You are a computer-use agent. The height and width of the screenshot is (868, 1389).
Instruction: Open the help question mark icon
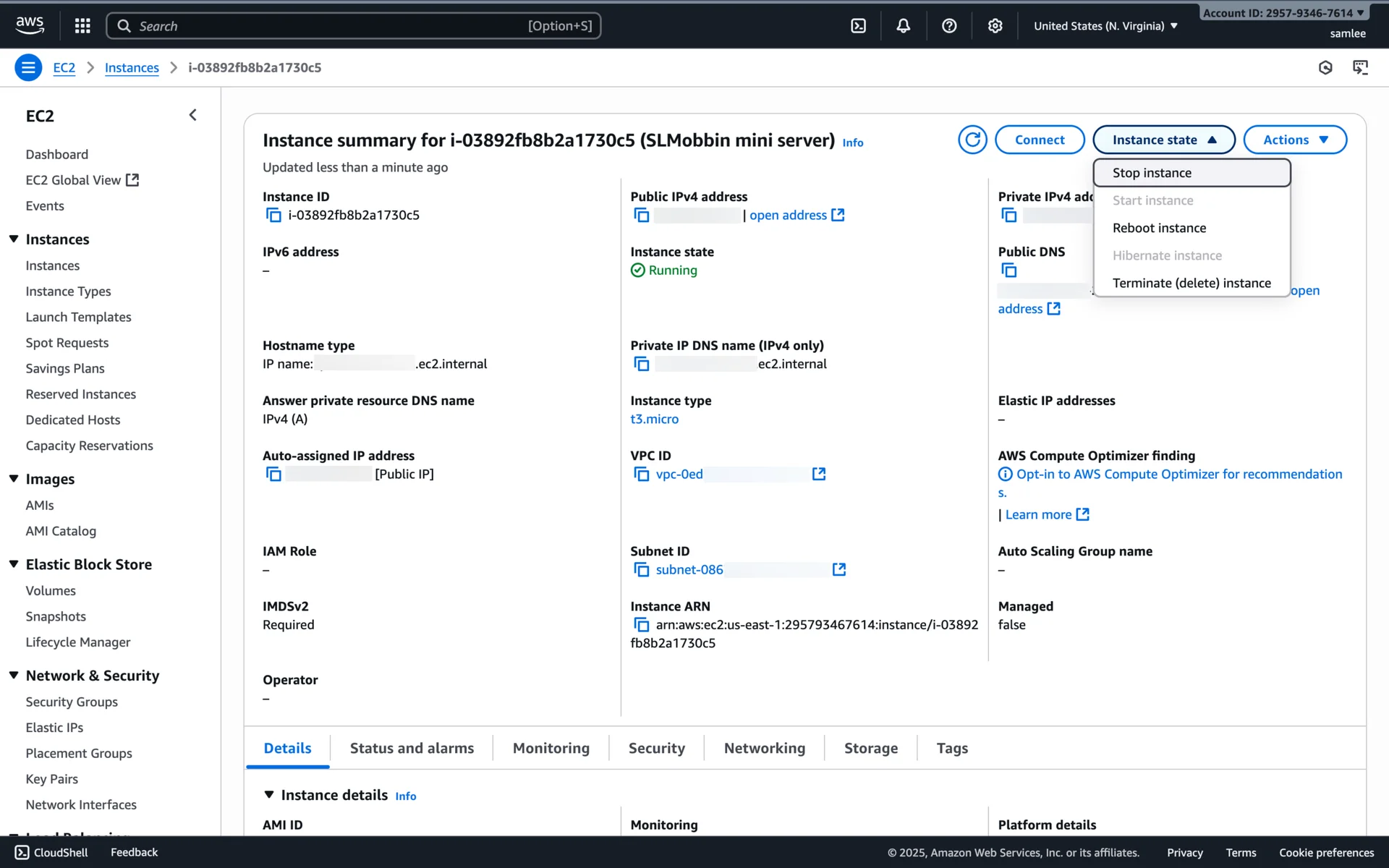click(x=949, y=26)
